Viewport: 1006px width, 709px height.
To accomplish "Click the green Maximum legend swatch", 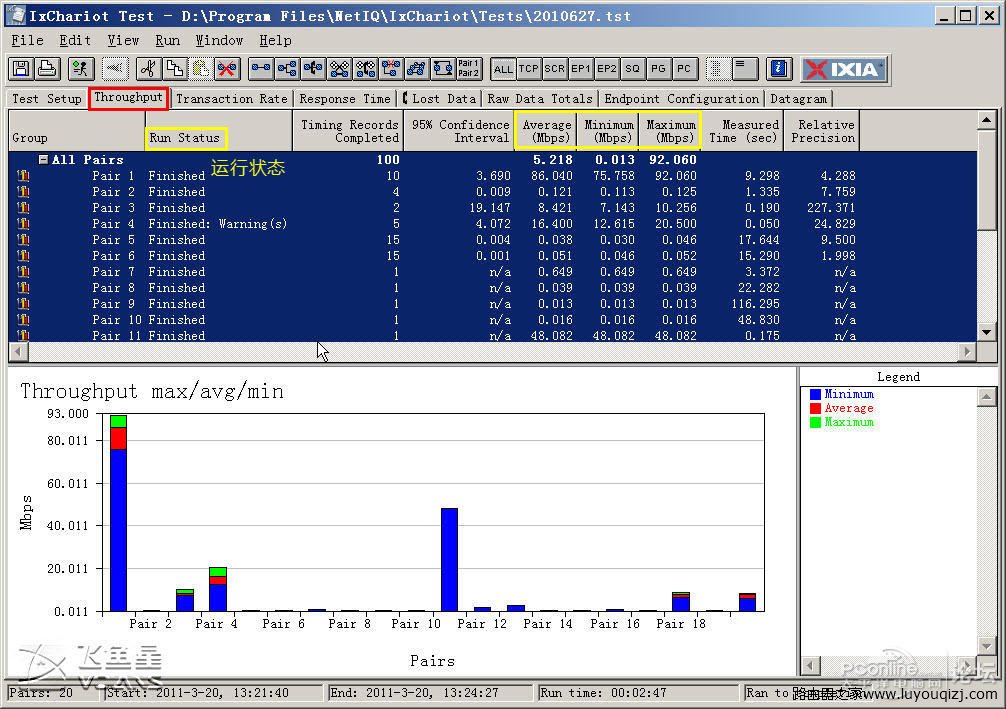I will (815, 423).
